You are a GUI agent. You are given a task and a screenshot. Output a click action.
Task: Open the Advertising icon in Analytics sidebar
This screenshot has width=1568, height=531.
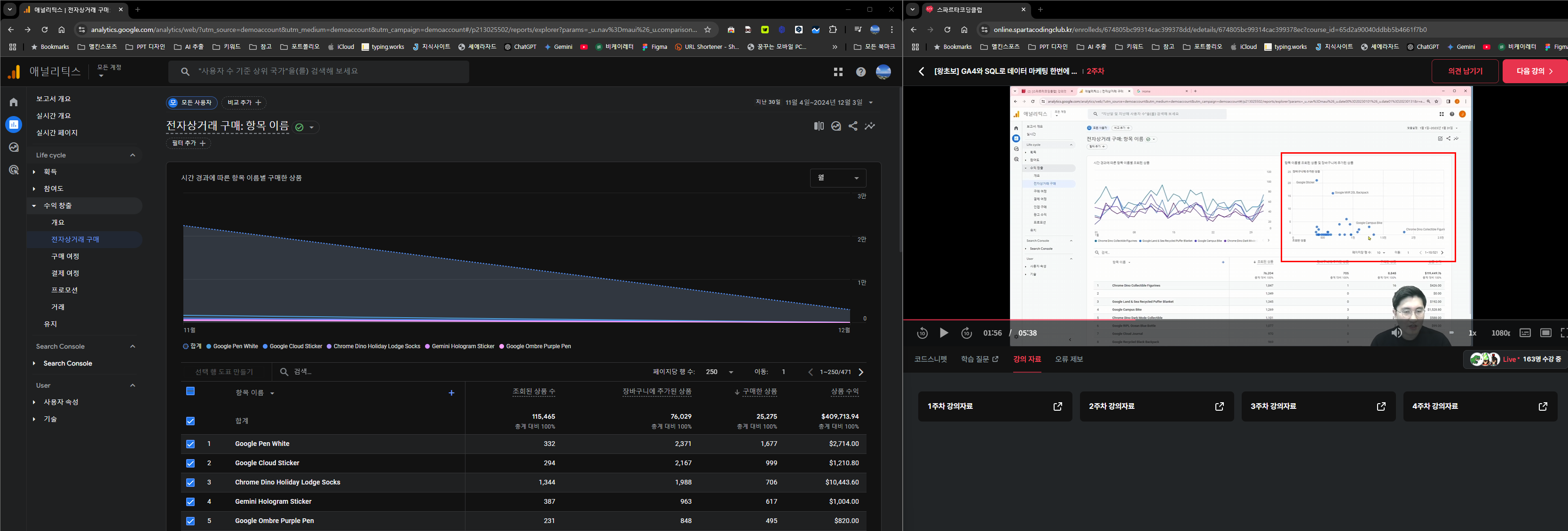click(x=13, y=170)
